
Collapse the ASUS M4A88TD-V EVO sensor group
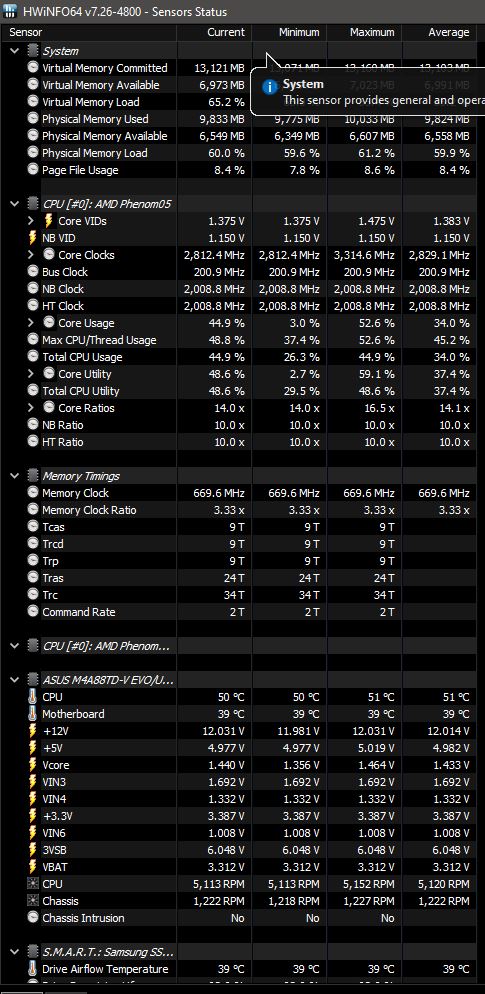pyautogui.click(x=15, y=680)
